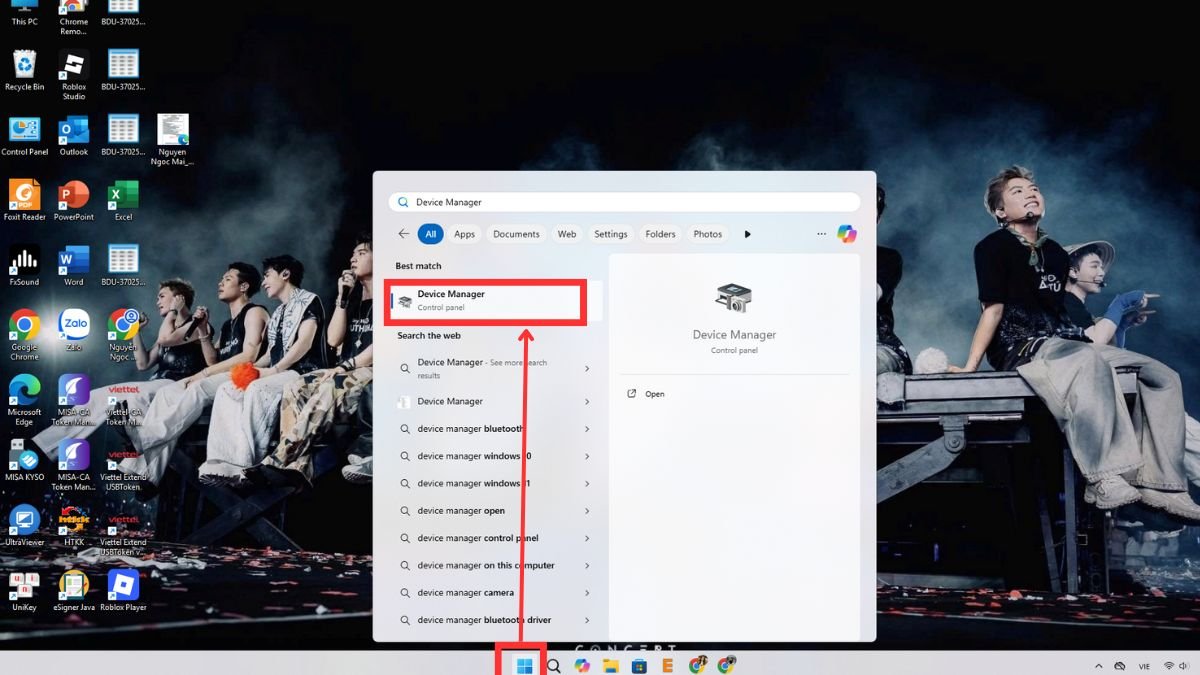Open the HTKK application
1200x675 pixels.
[x=73, y=522]
